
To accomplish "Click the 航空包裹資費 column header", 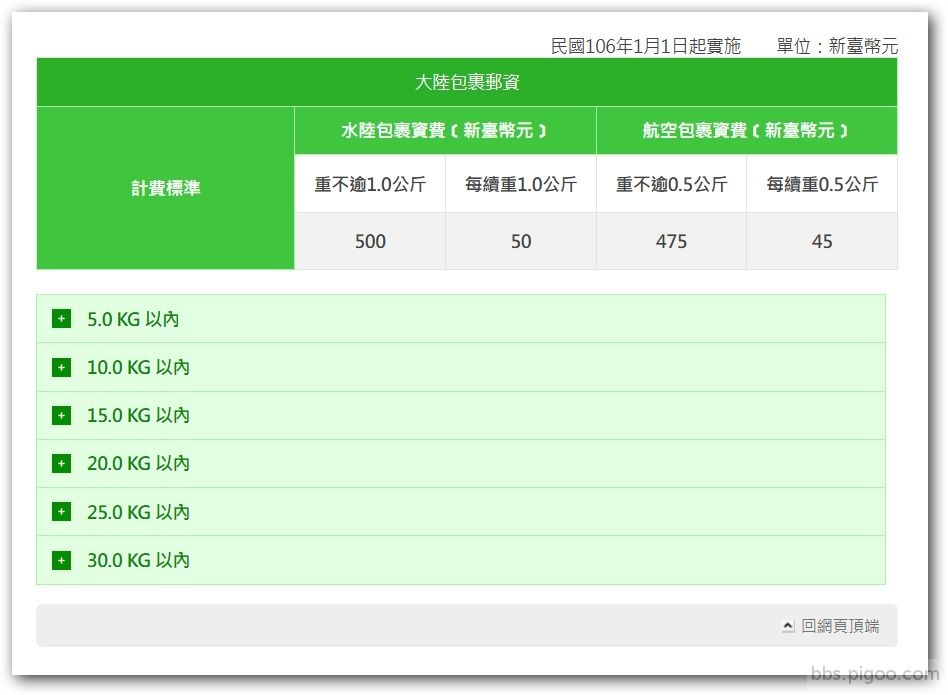I will (x=746, y=131).
